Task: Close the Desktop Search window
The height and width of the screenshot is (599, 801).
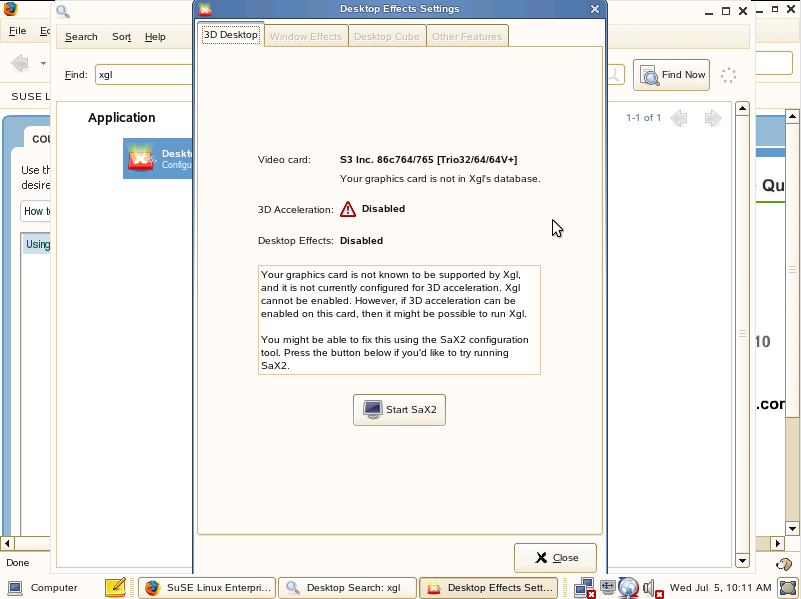Action: [743, 11]
